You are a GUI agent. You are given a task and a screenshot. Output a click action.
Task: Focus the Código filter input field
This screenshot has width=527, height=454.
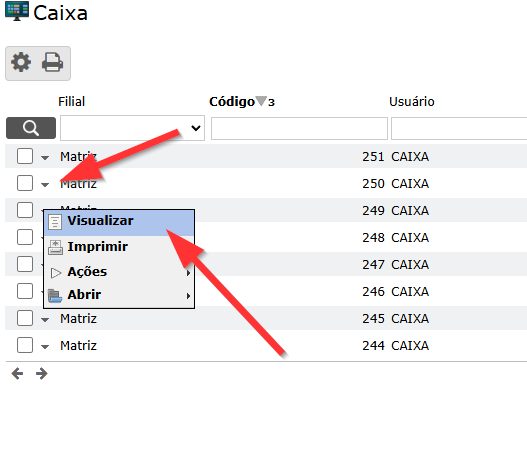coord(299,128)
